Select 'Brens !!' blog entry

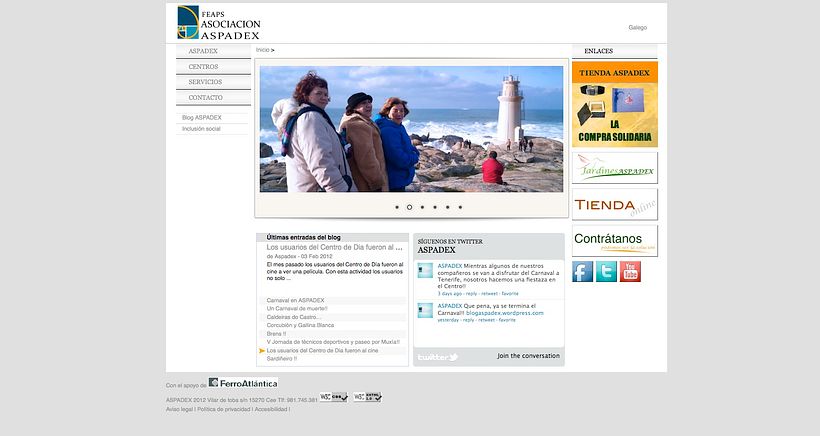[x=276, y=334]
